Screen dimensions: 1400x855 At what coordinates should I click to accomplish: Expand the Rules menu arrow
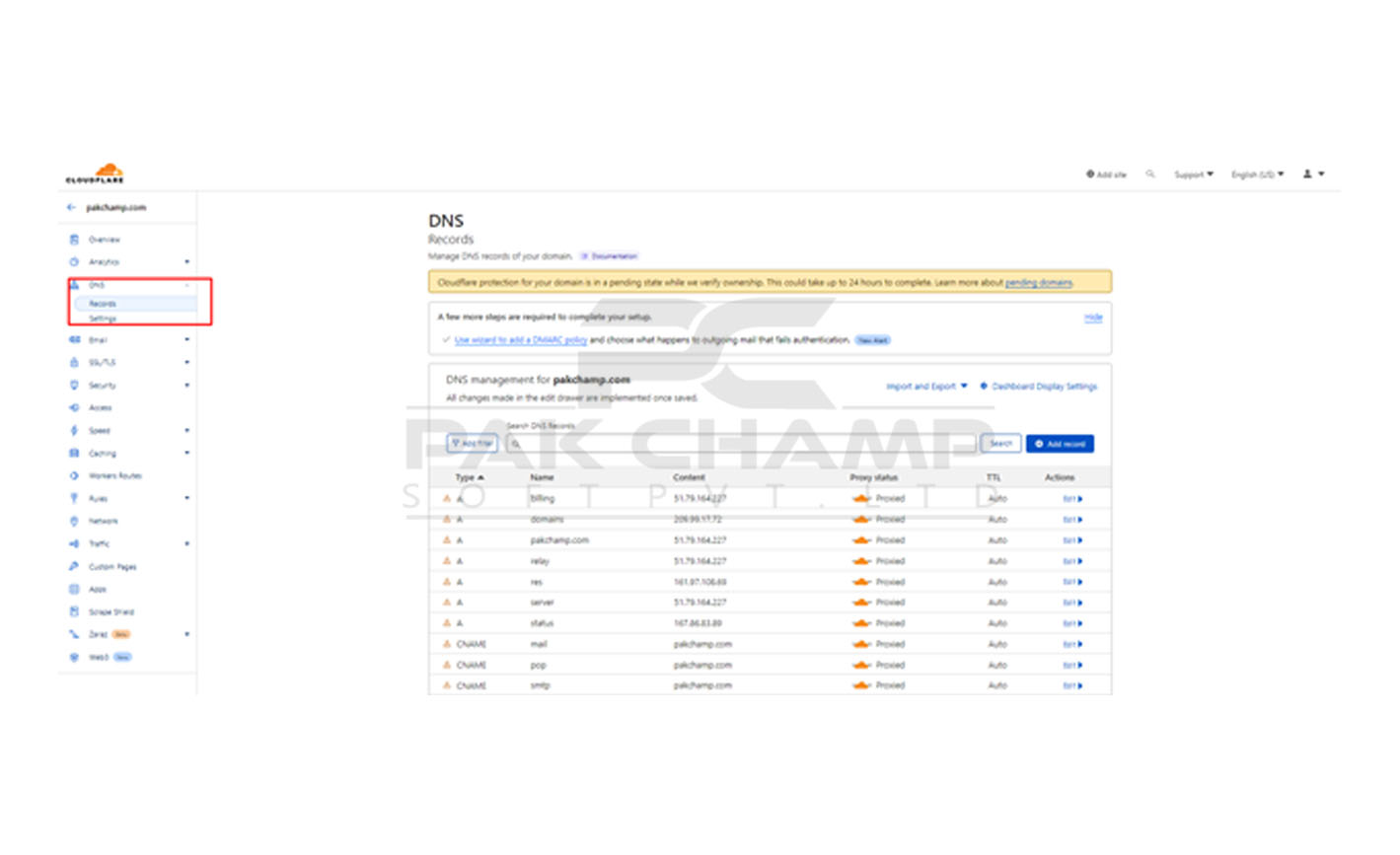186,499
